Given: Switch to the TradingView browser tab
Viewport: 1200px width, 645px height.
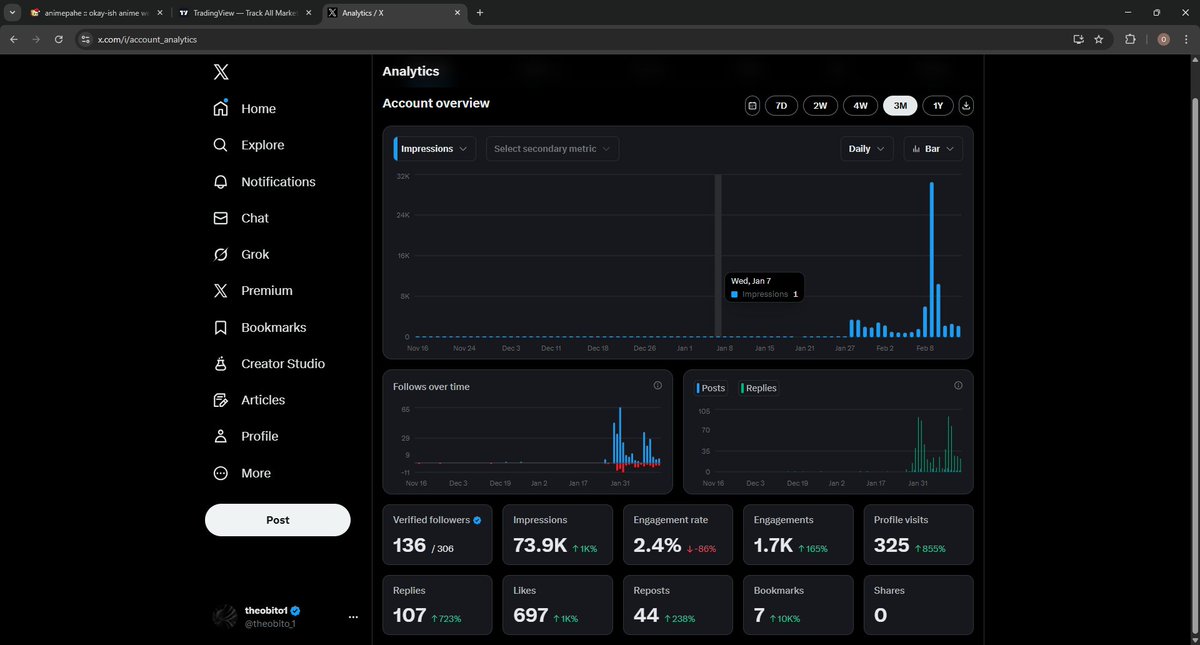Looking at the screenshot, I should (x=243, y=13).
